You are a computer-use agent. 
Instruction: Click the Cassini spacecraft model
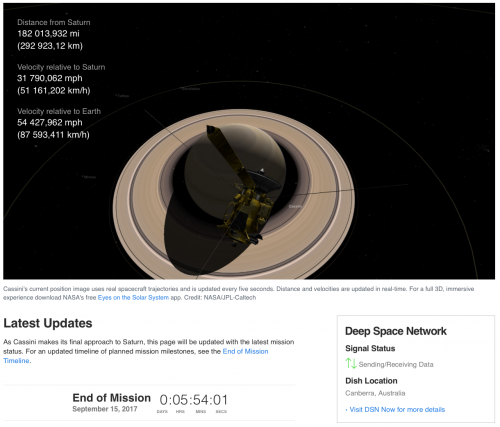click(242, 188)
